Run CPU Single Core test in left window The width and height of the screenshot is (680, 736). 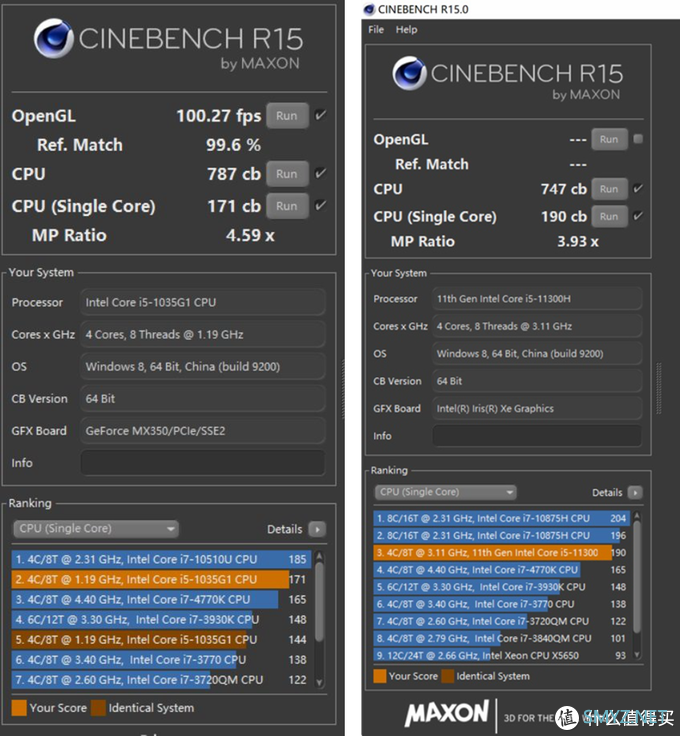click(x=287, y=206)
